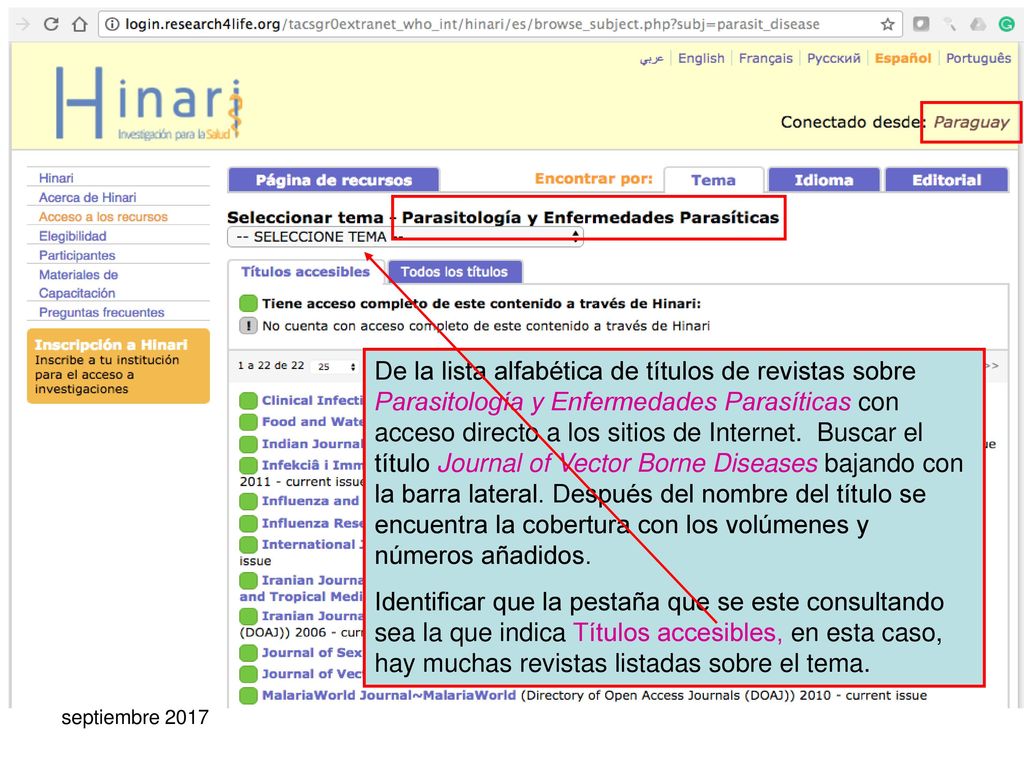The width and height of the screenshot is (1024, 768).
Task: Click the green icon beside MalariaWorld Journal
Action: point(248,696)
